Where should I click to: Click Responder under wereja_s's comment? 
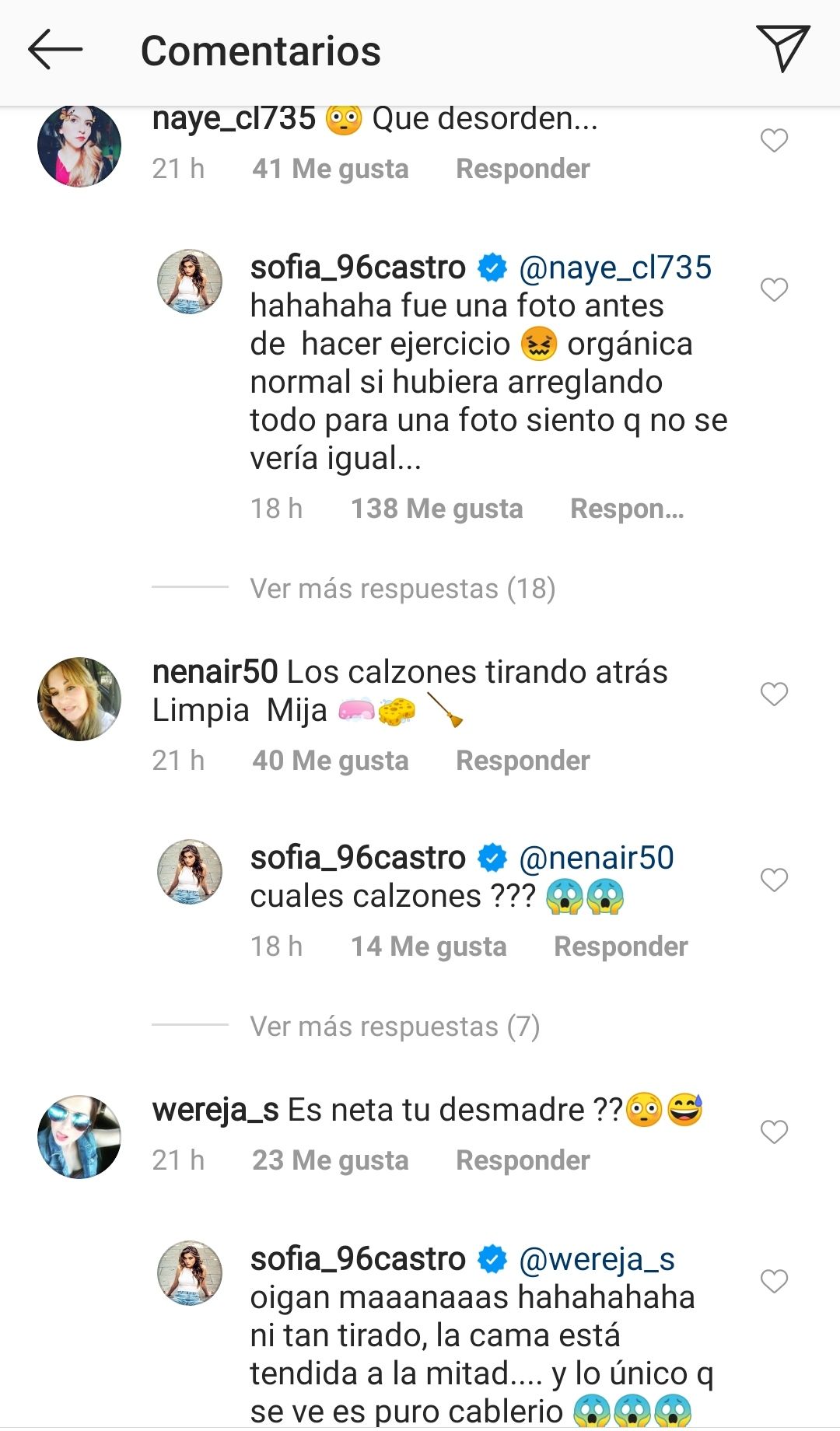click(523, 1160)
